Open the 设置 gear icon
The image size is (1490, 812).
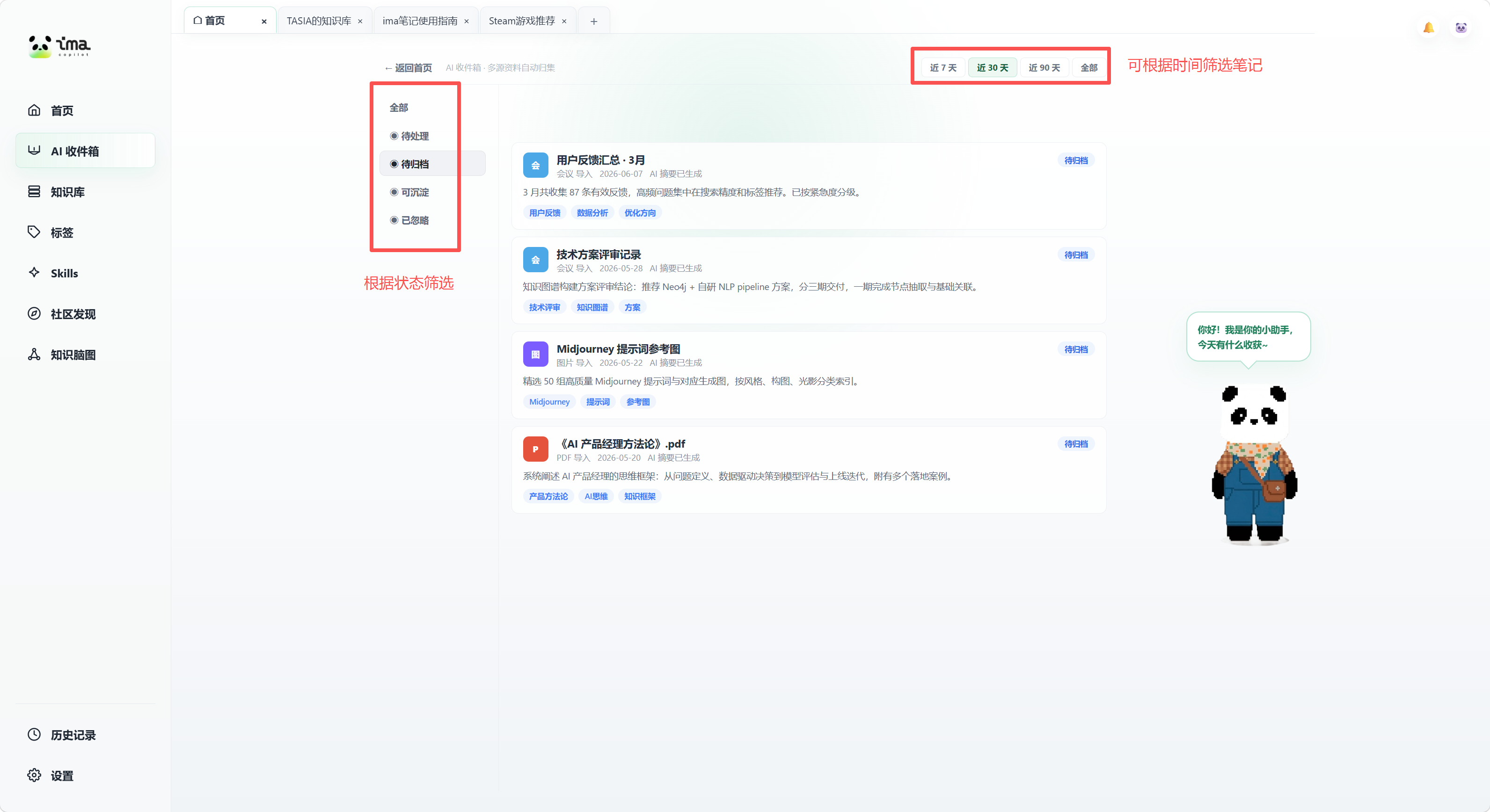pos(34,775)
